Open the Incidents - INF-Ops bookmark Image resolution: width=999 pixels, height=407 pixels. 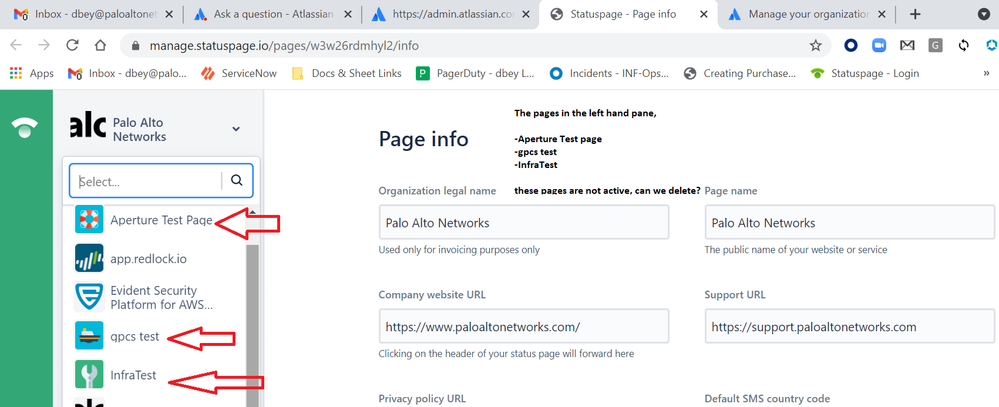[610, 73]
